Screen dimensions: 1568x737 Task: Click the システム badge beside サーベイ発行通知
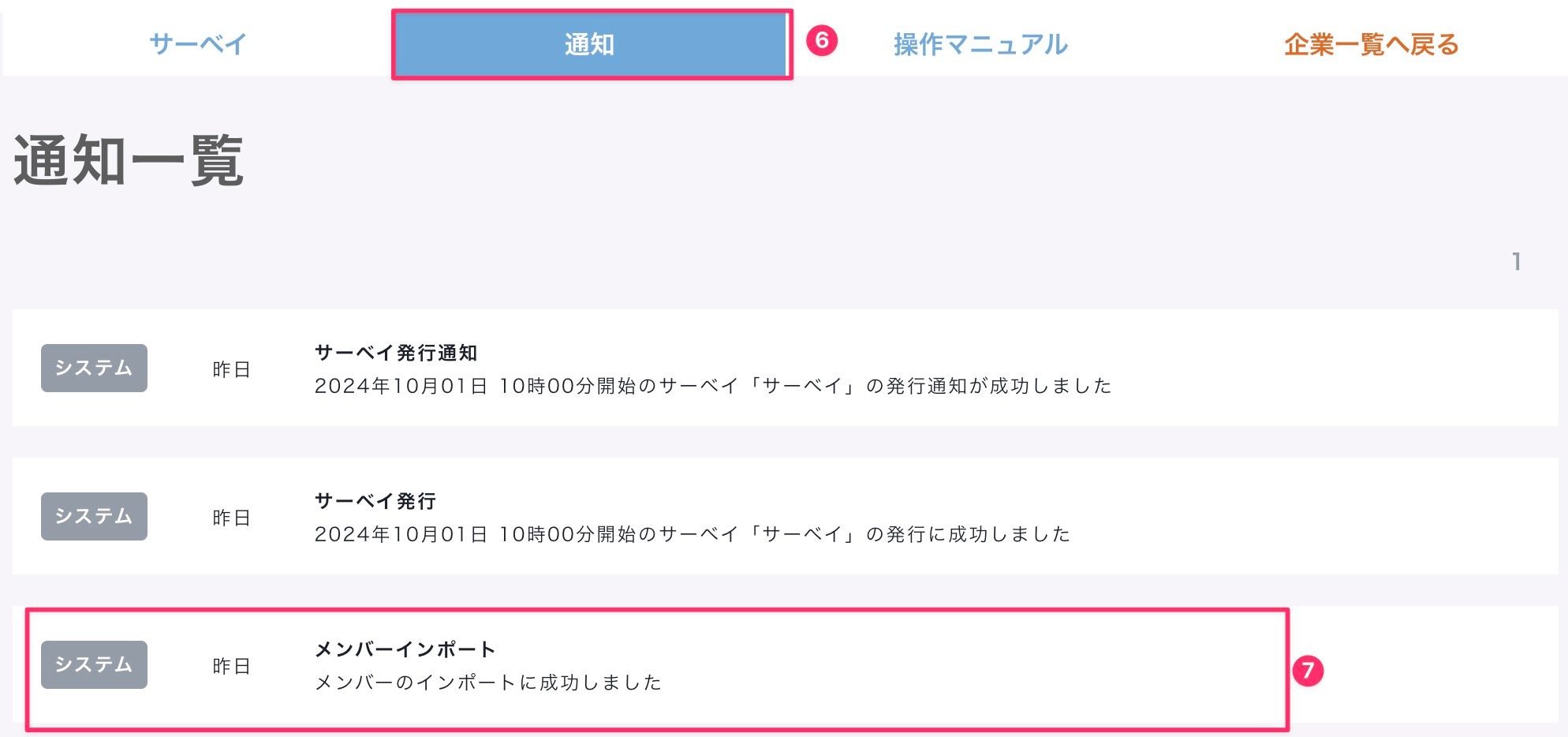click(94, 368)
